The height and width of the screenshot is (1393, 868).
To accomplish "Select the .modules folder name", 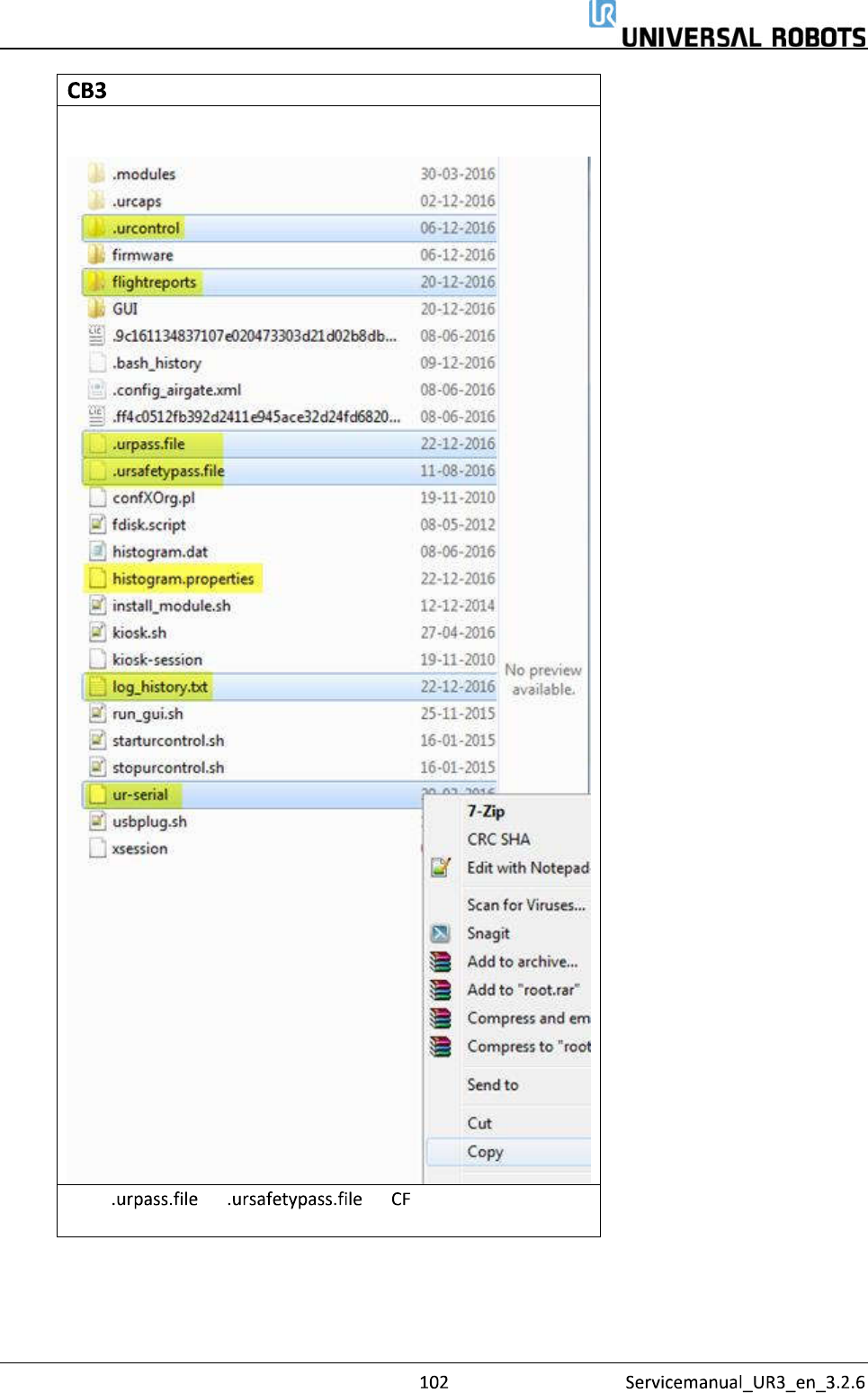I will pos(144,174).
